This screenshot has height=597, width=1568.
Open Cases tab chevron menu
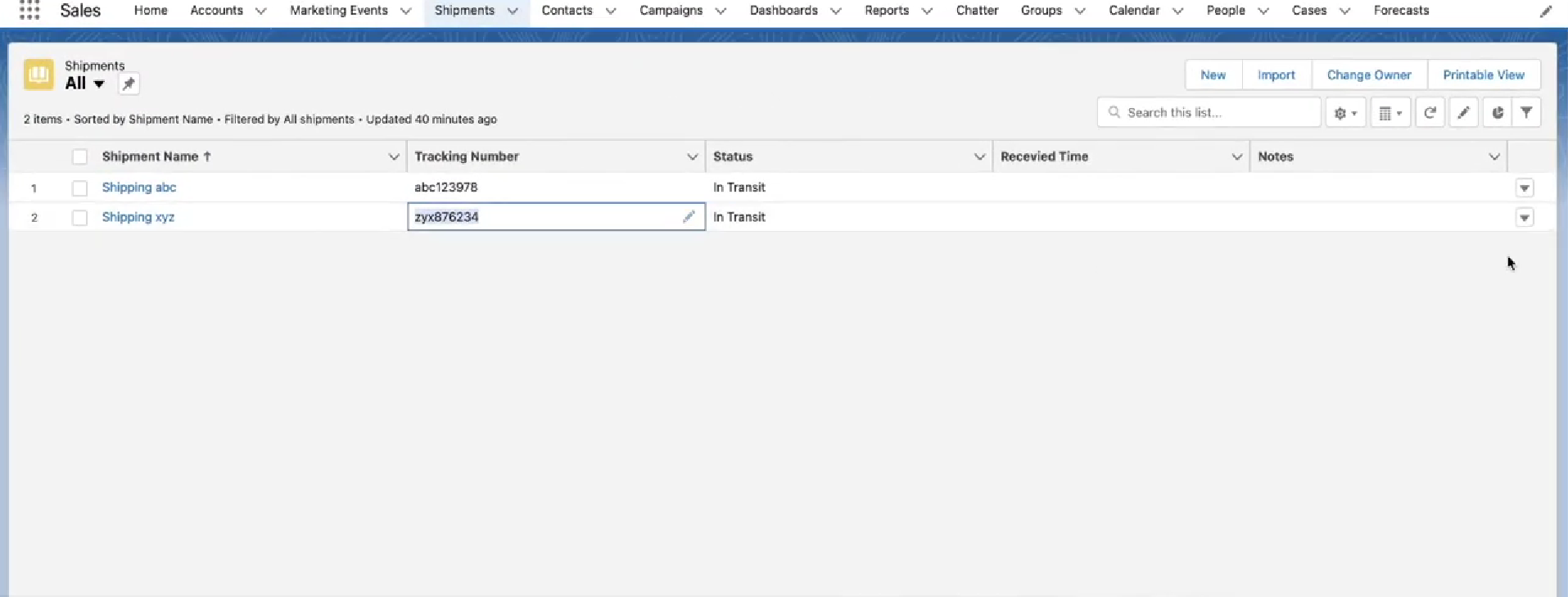point(1344,11)
